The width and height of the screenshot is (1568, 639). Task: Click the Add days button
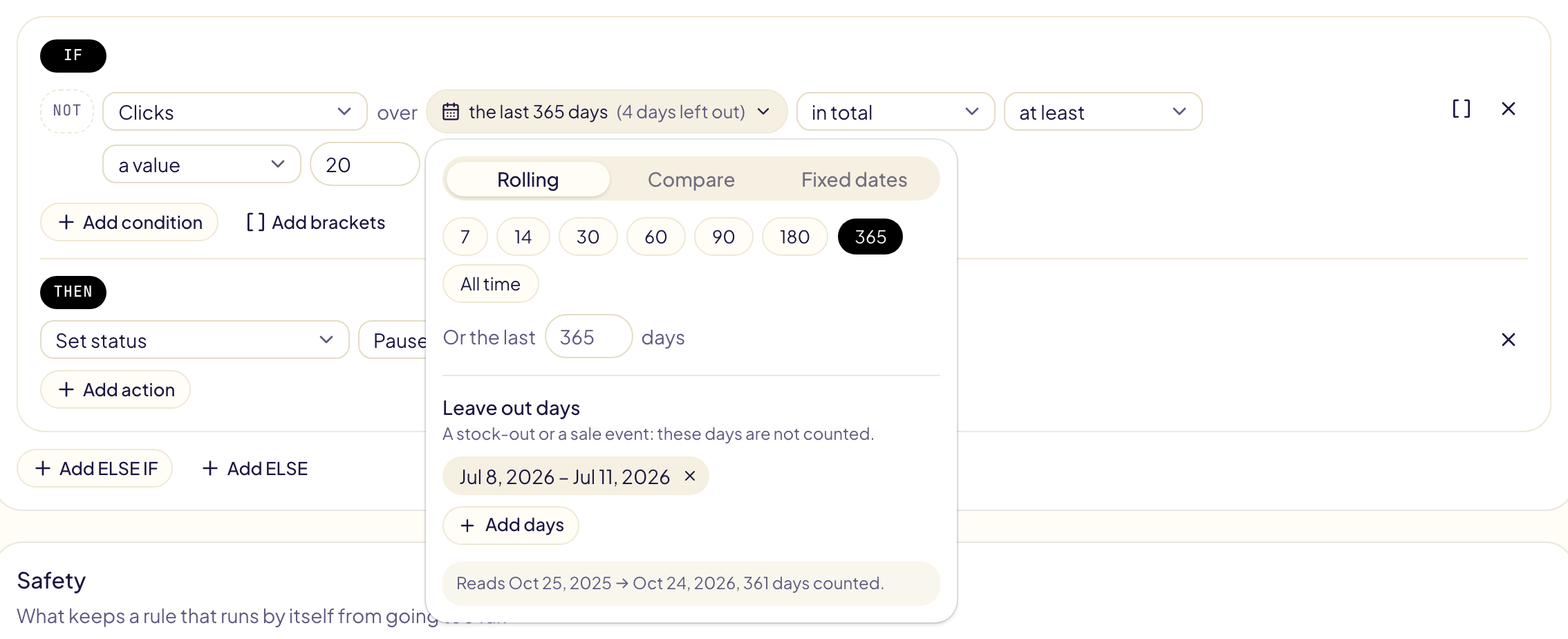click(511, 525)
